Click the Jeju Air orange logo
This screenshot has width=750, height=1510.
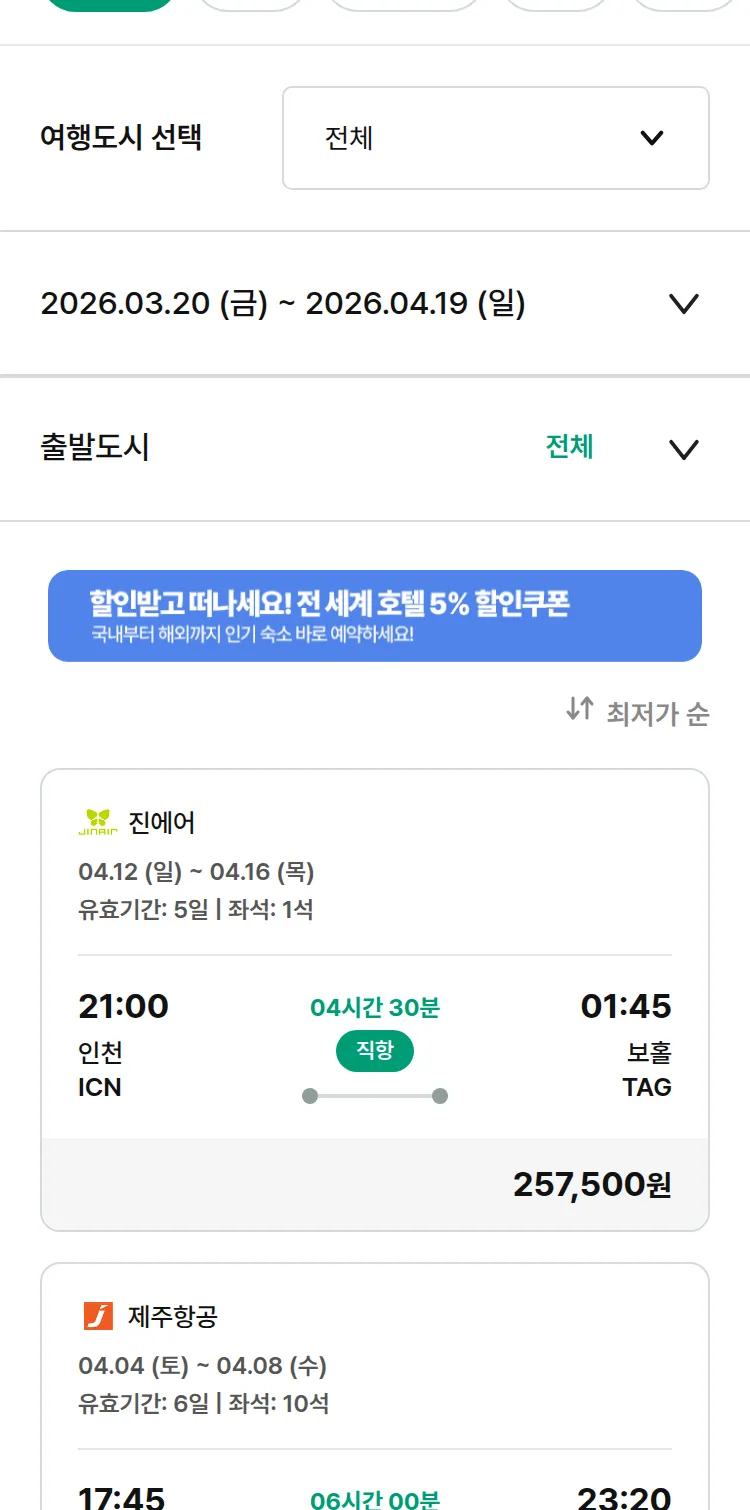98,1316
